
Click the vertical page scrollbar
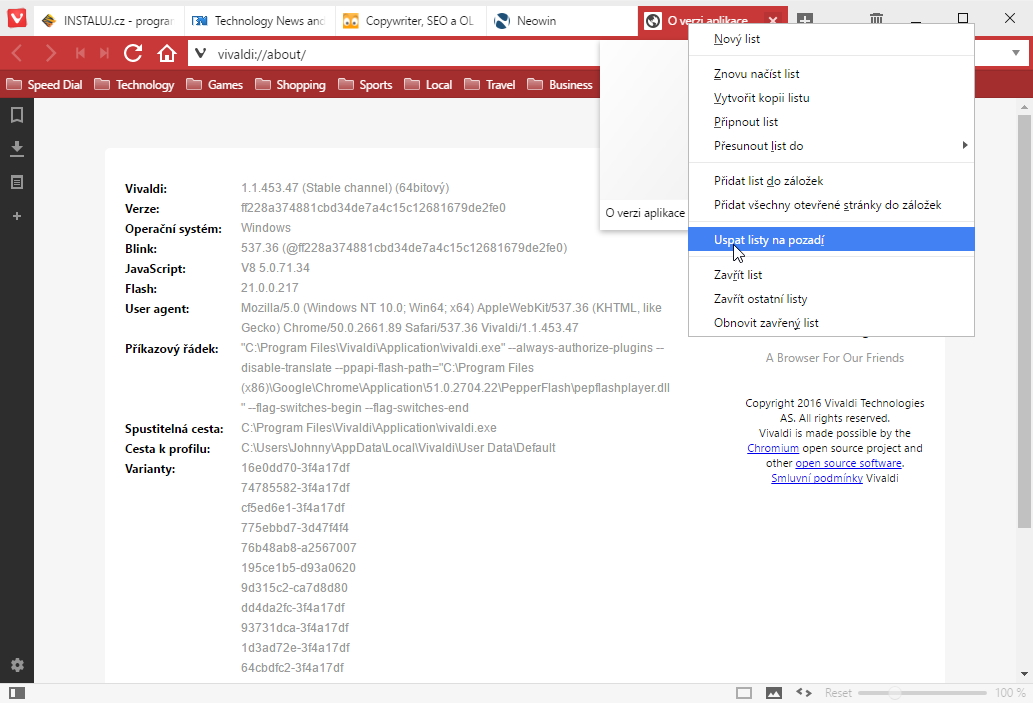click(1024, 321)
